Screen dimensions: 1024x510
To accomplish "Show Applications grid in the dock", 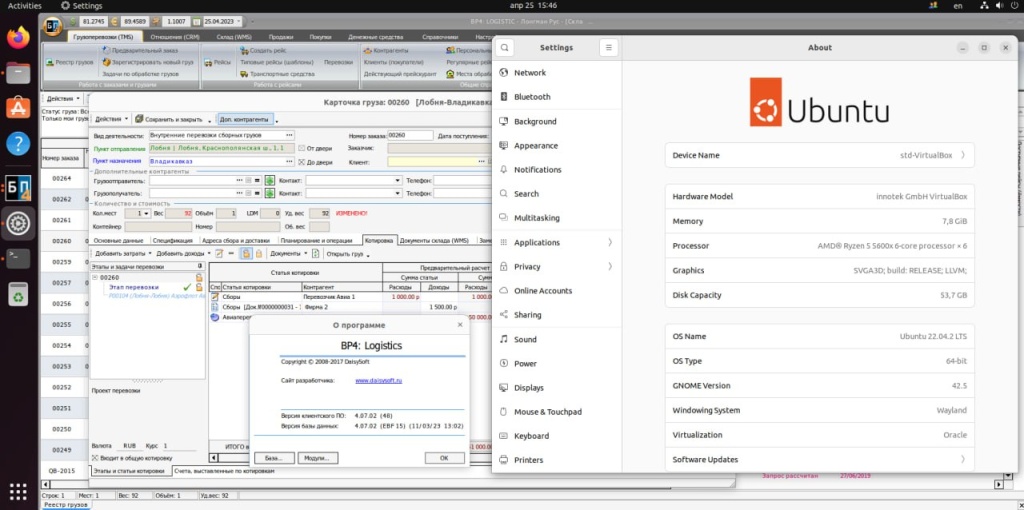I will coord(18,492).
